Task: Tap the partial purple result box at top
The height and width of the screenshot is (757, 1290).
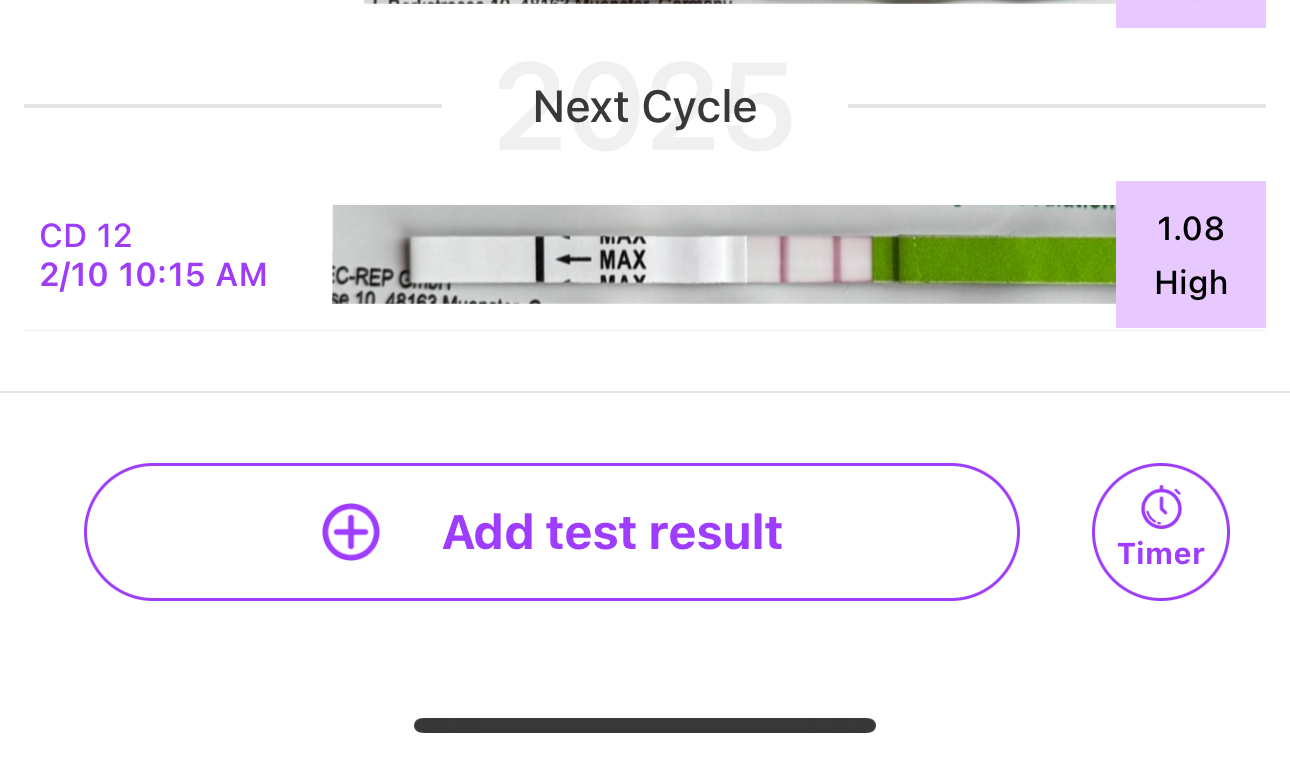Action: pos(1190,12)
